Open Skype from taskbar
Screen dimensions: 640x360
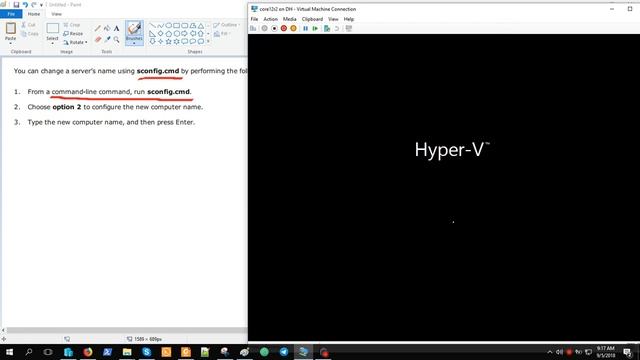[x=147, y=352]
